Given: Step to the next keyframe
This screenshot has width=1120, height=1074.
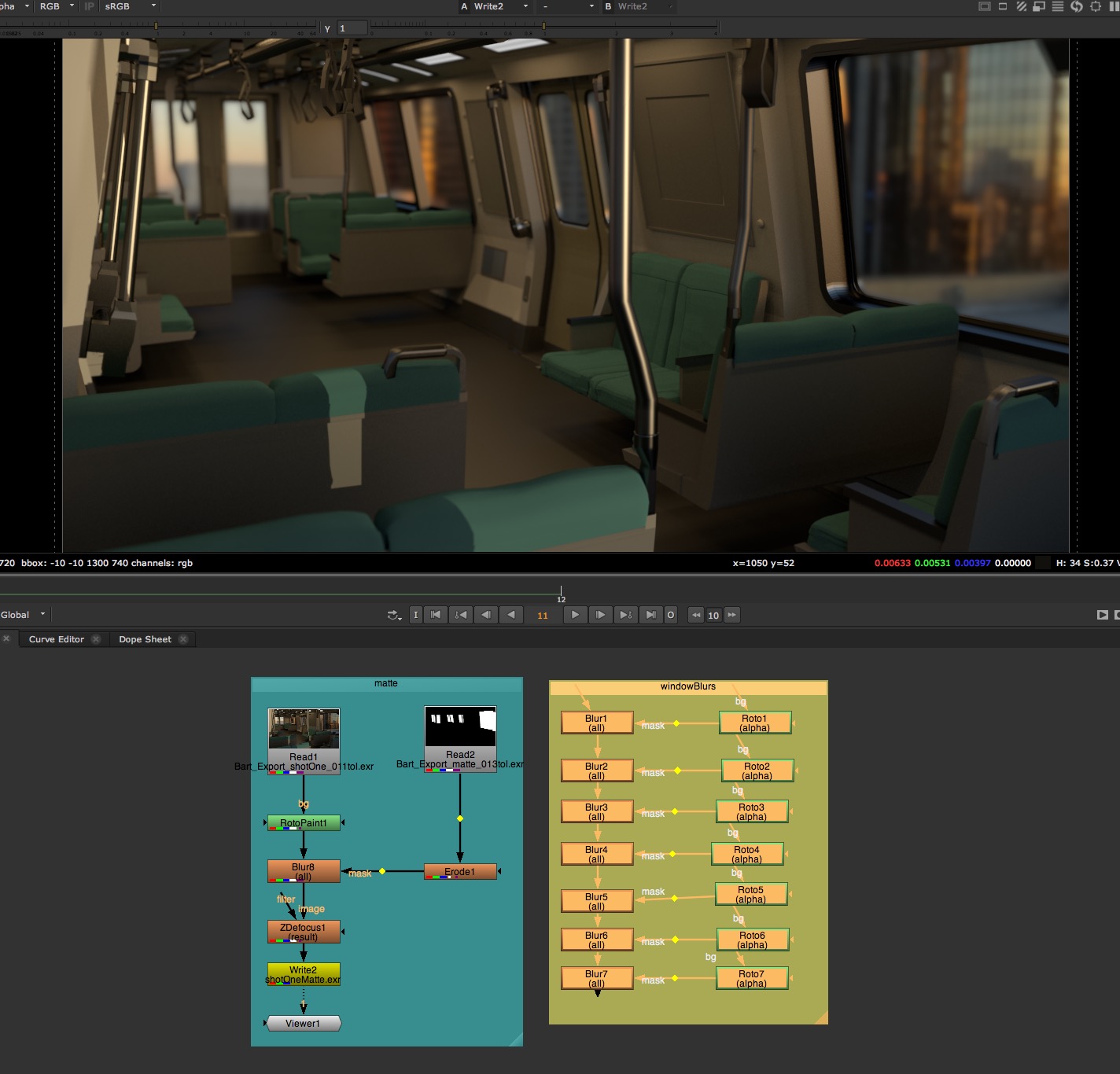Looking at the screenshot, I should 625,615.
